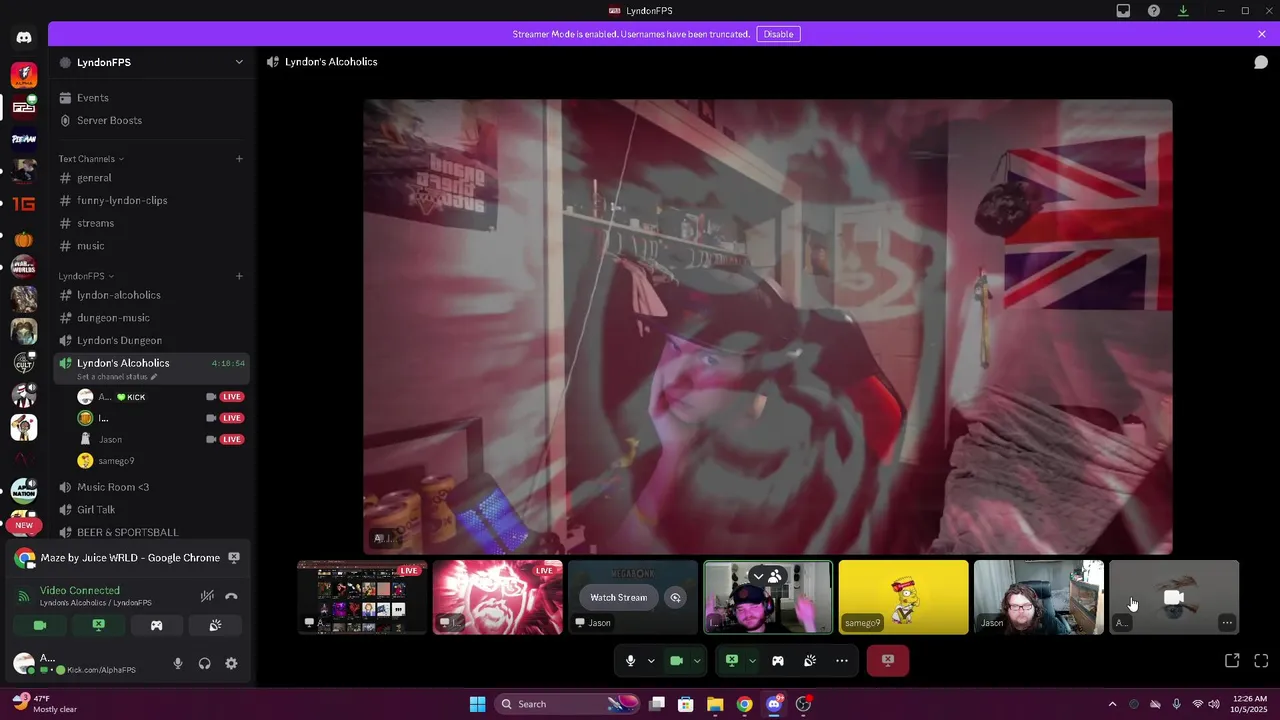Collapse Text Channels category
The width and height of the screenshot is (1280, 720).
point(91,159)
